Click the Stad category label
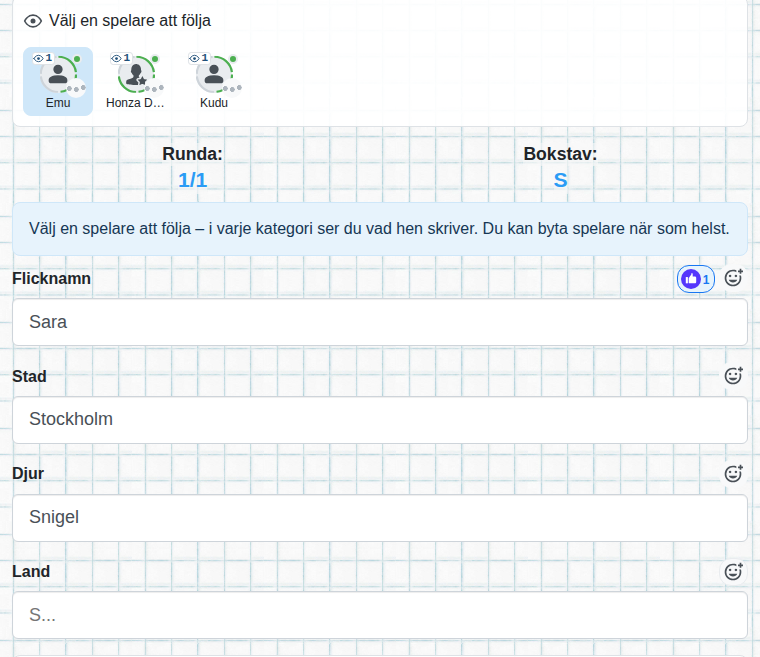The width and height of the screenshot is (760, 657). [30, 376]
